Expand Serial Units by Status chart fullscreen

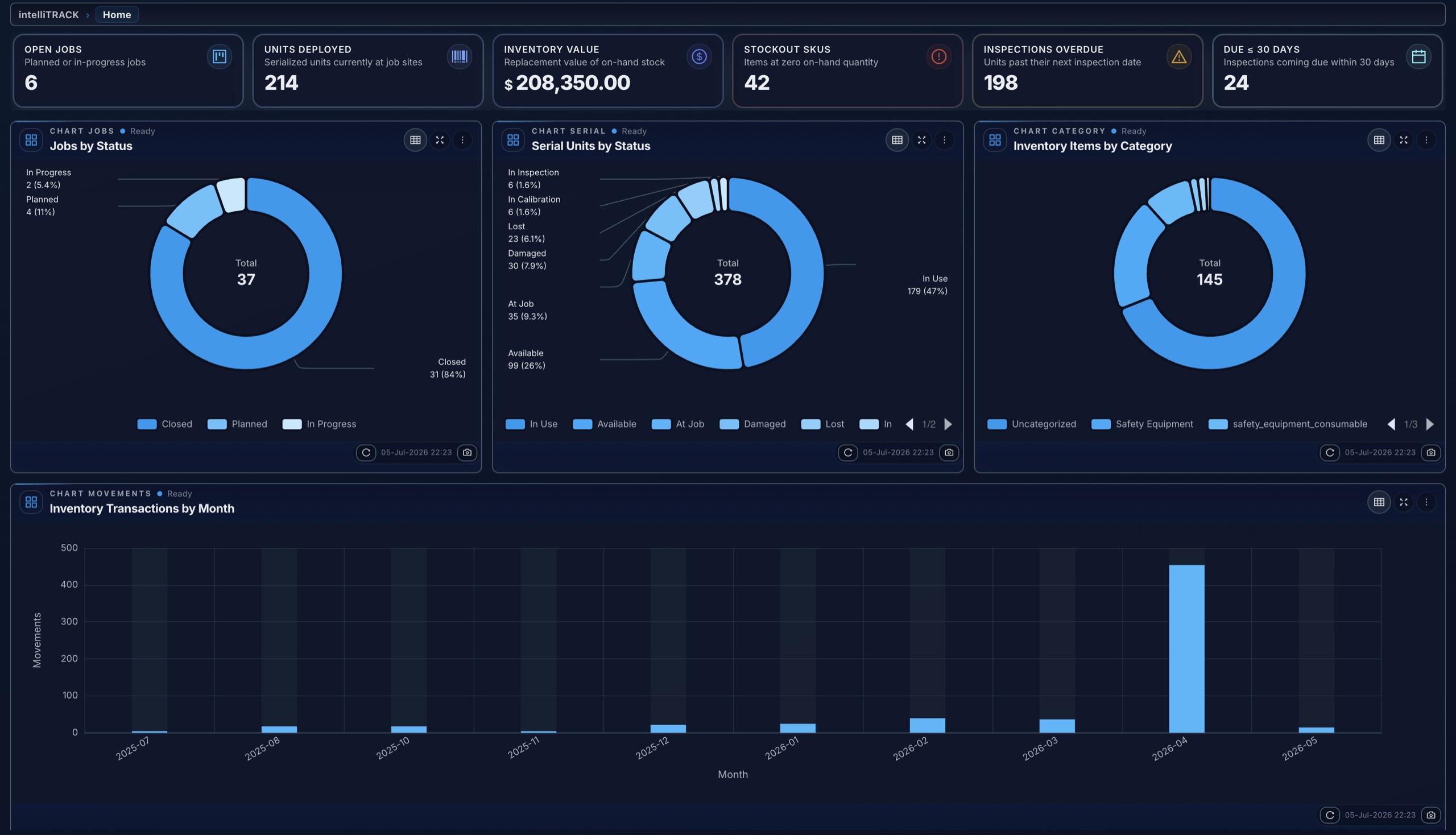921,140
